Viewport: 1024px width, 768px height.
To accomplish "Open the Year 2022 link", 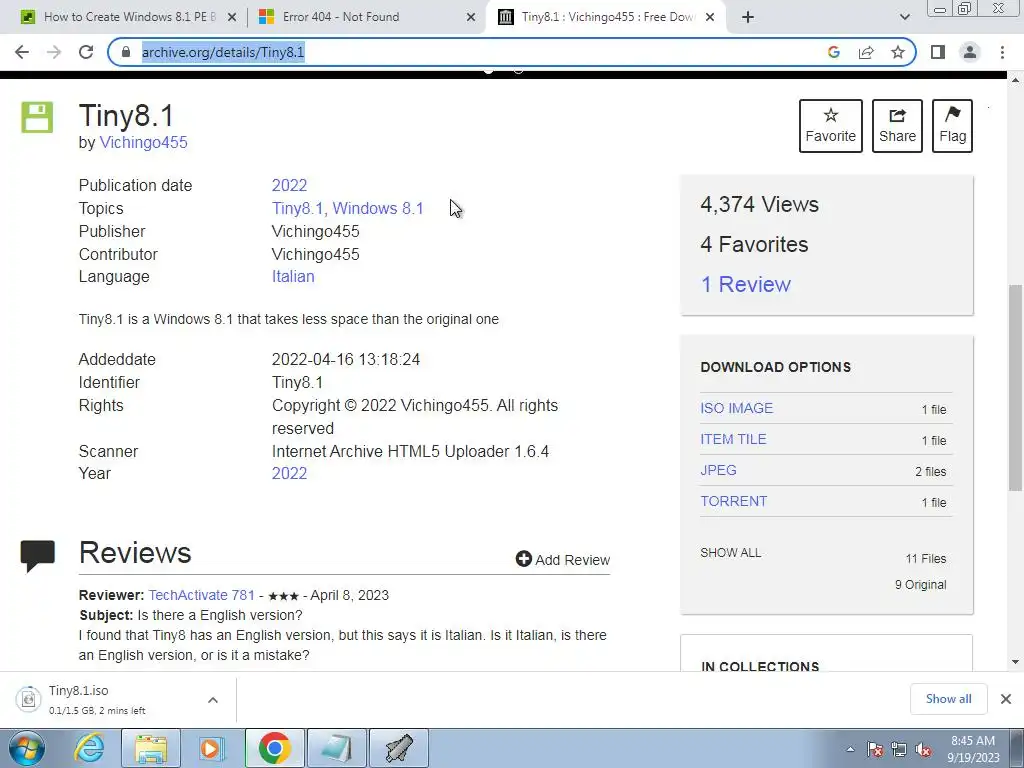I will [x=289, y=473].
